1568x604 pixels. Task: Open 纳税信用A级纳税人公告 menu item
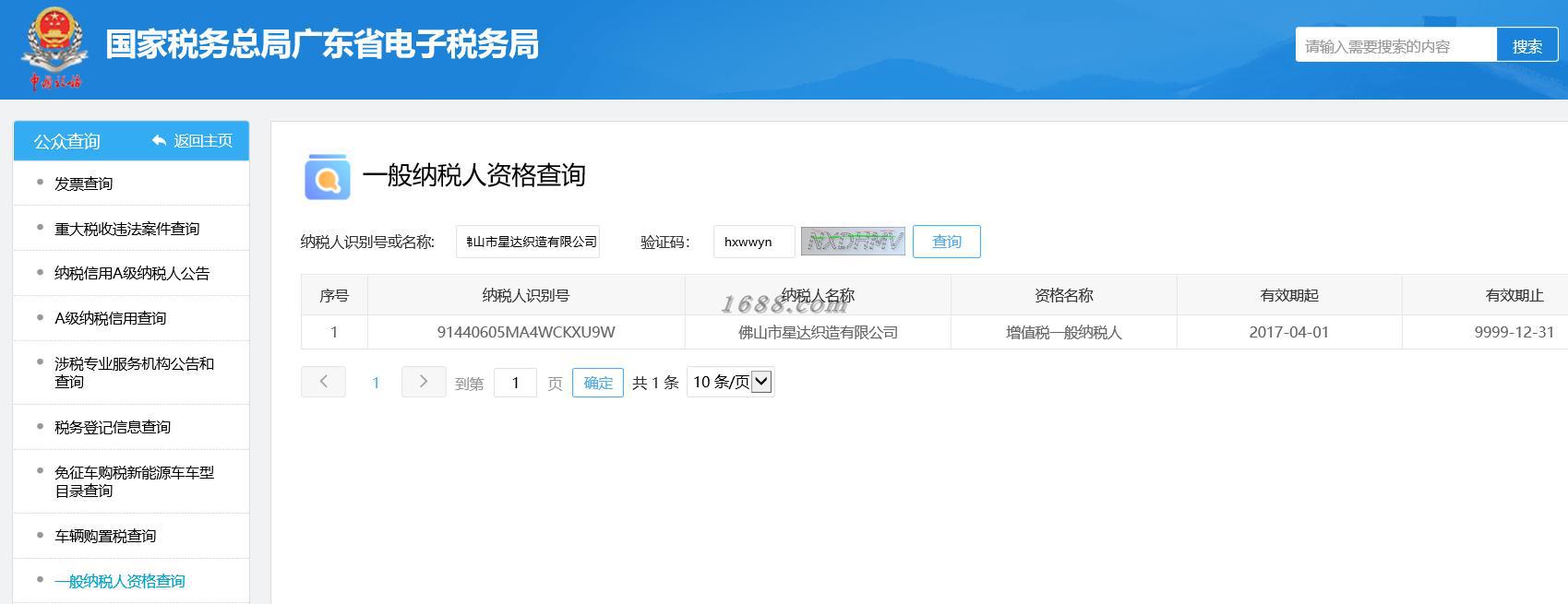132,273
